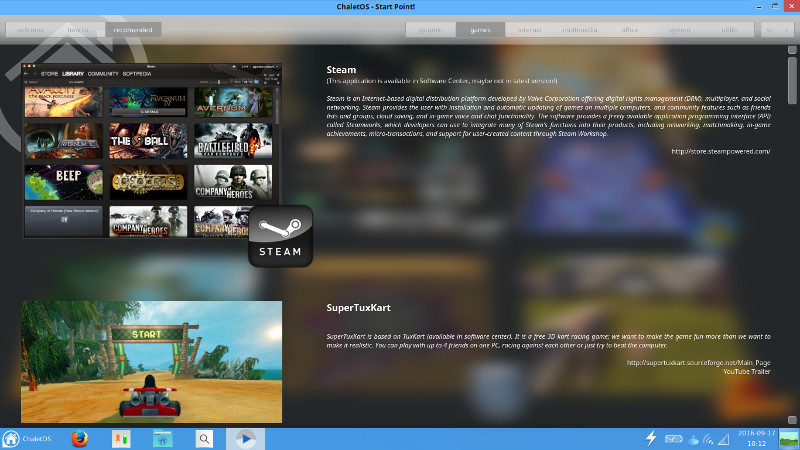Screen dimensions: 800x450
Task: Select the Start Point play icon in taskbar
Action: [245, 439]
